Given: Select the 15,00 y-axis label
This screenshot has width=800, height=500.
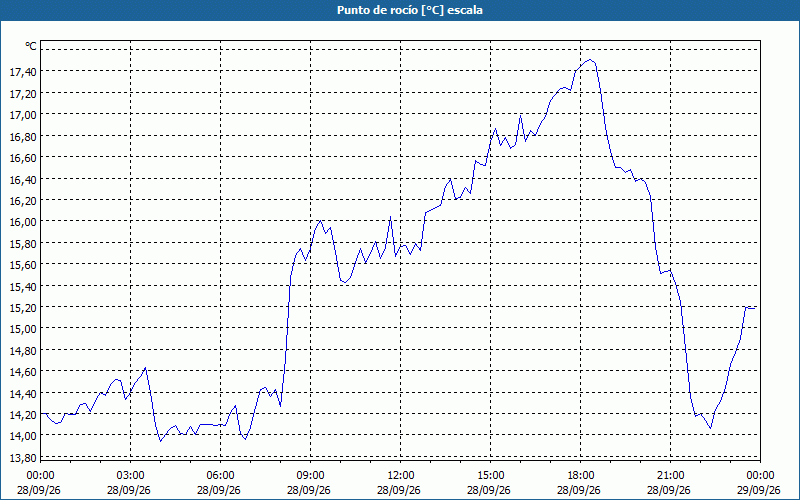Looking at the screenshot, I should (23, 329).
